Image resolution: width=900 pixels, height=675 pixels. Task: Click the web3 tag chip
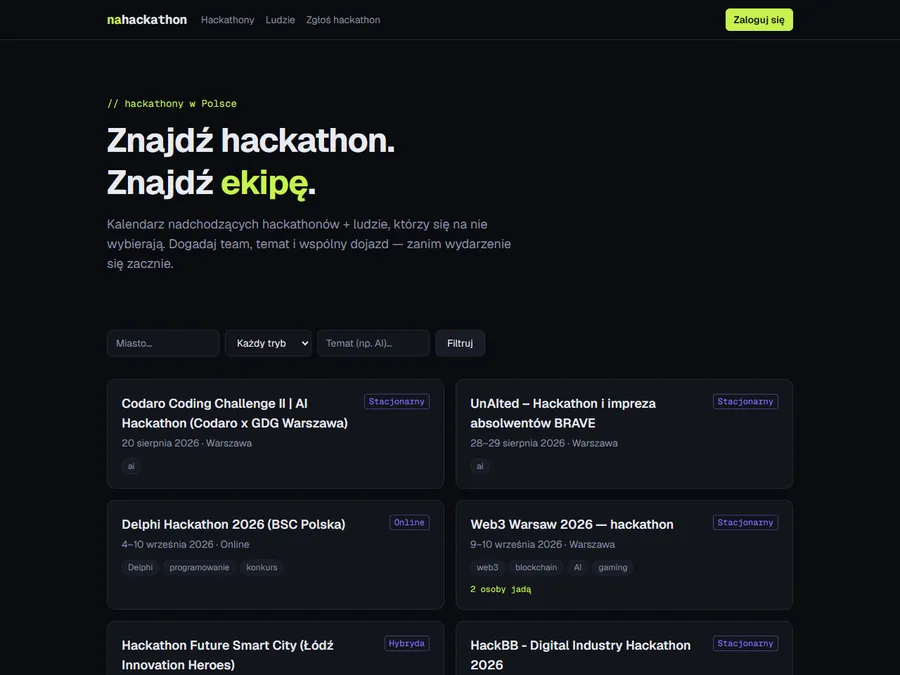pos(487,568)
